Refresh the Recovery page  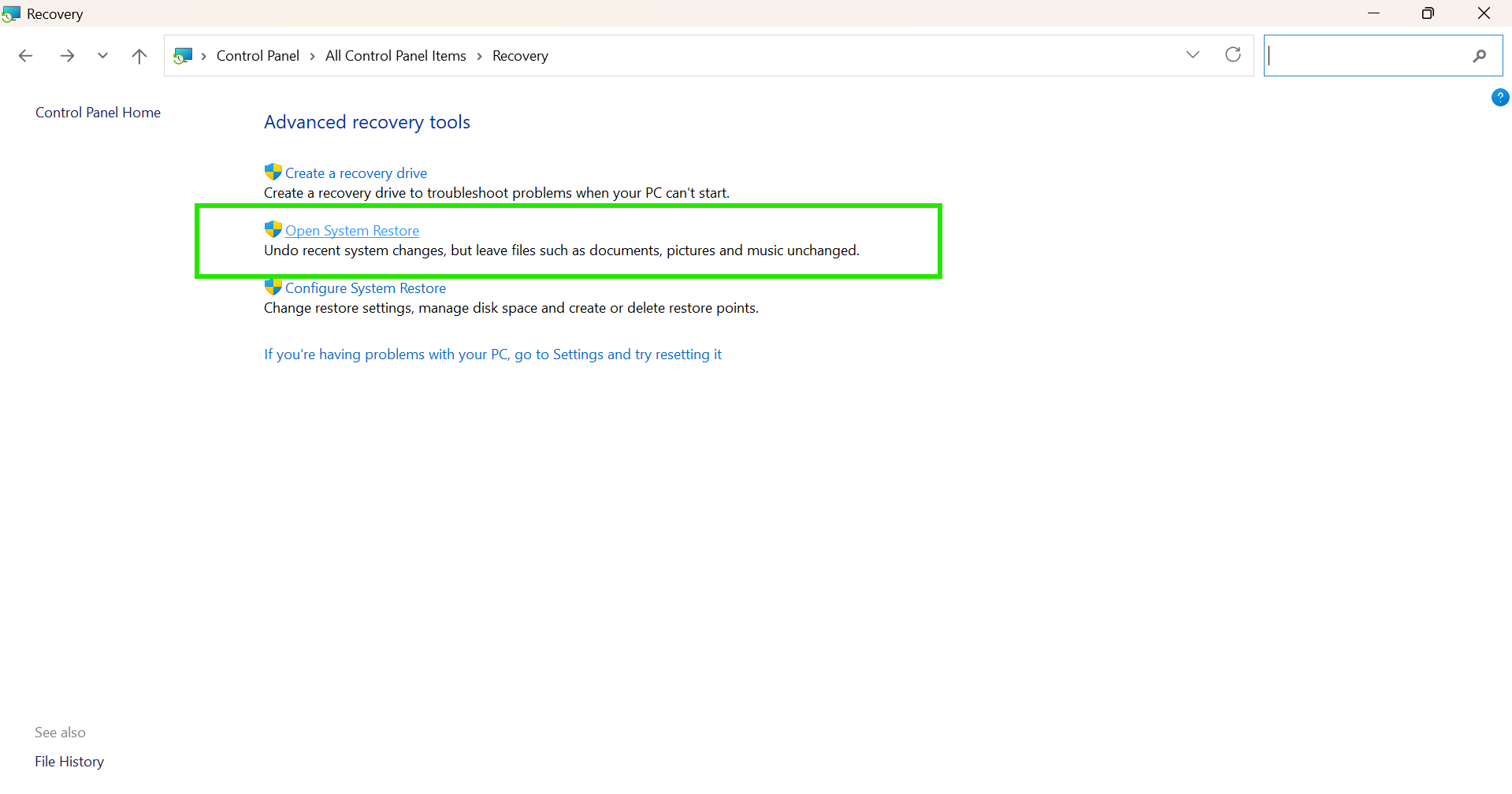(1233, 54)
